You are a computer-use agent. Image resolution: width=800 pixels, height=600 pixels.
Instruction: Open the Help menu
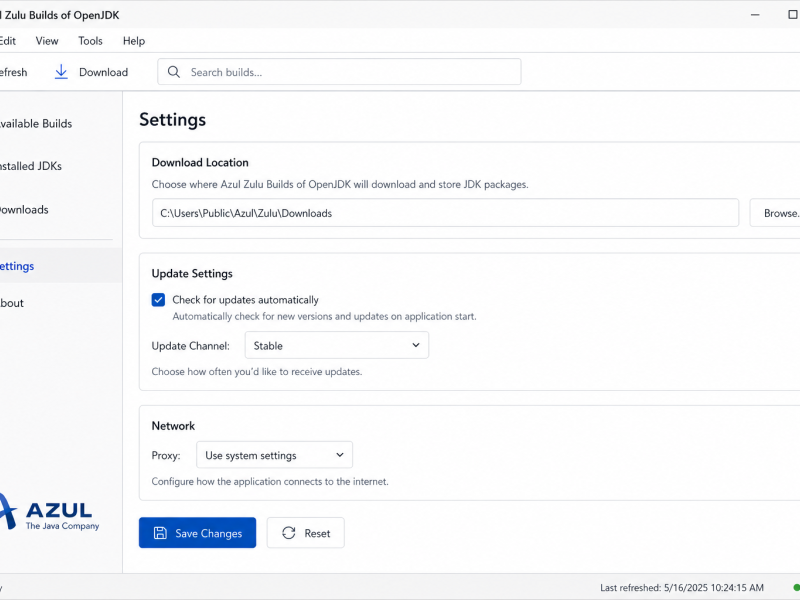134,41
